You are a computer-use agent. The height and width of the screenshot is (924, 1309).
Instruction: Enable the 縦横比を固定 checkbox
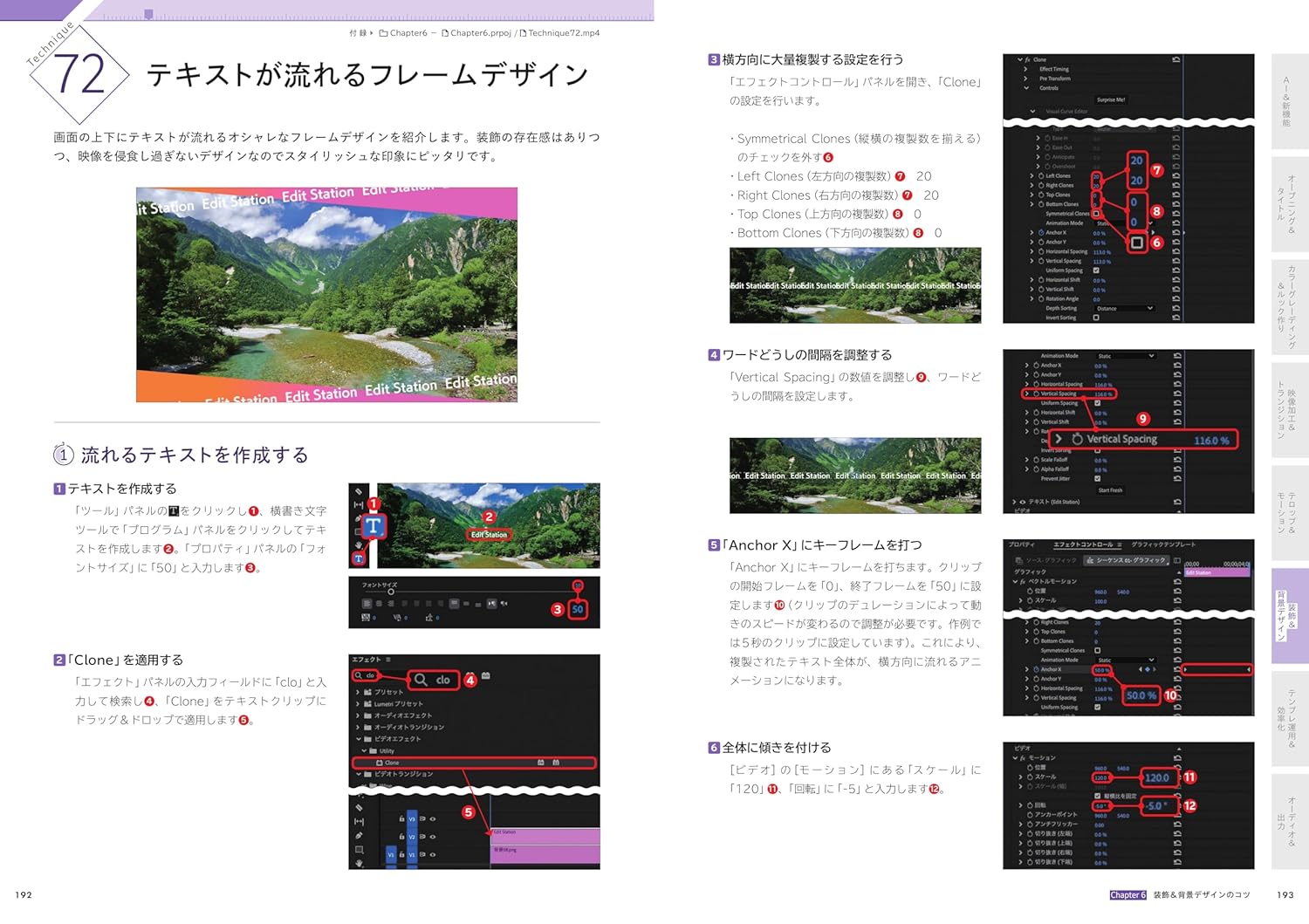coord(1097,797)
